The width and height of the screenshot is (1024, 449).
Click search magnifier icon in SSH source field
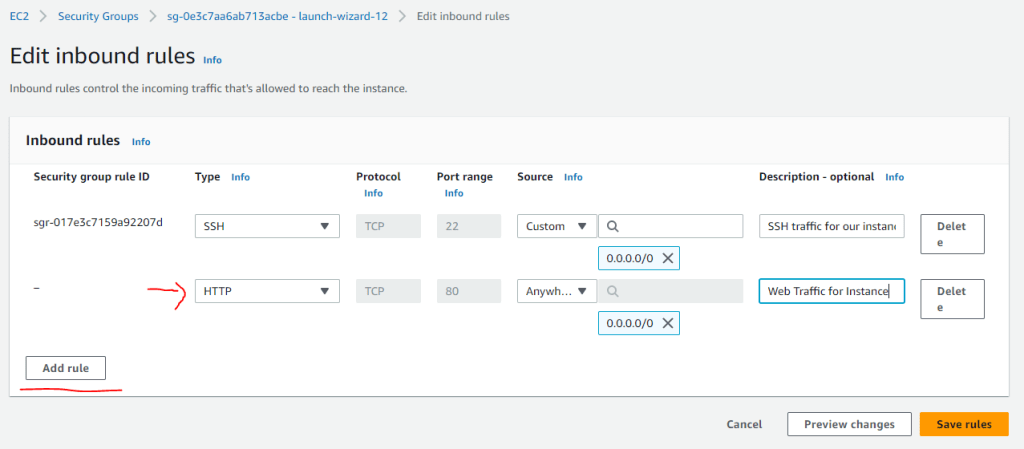(613, 226)
